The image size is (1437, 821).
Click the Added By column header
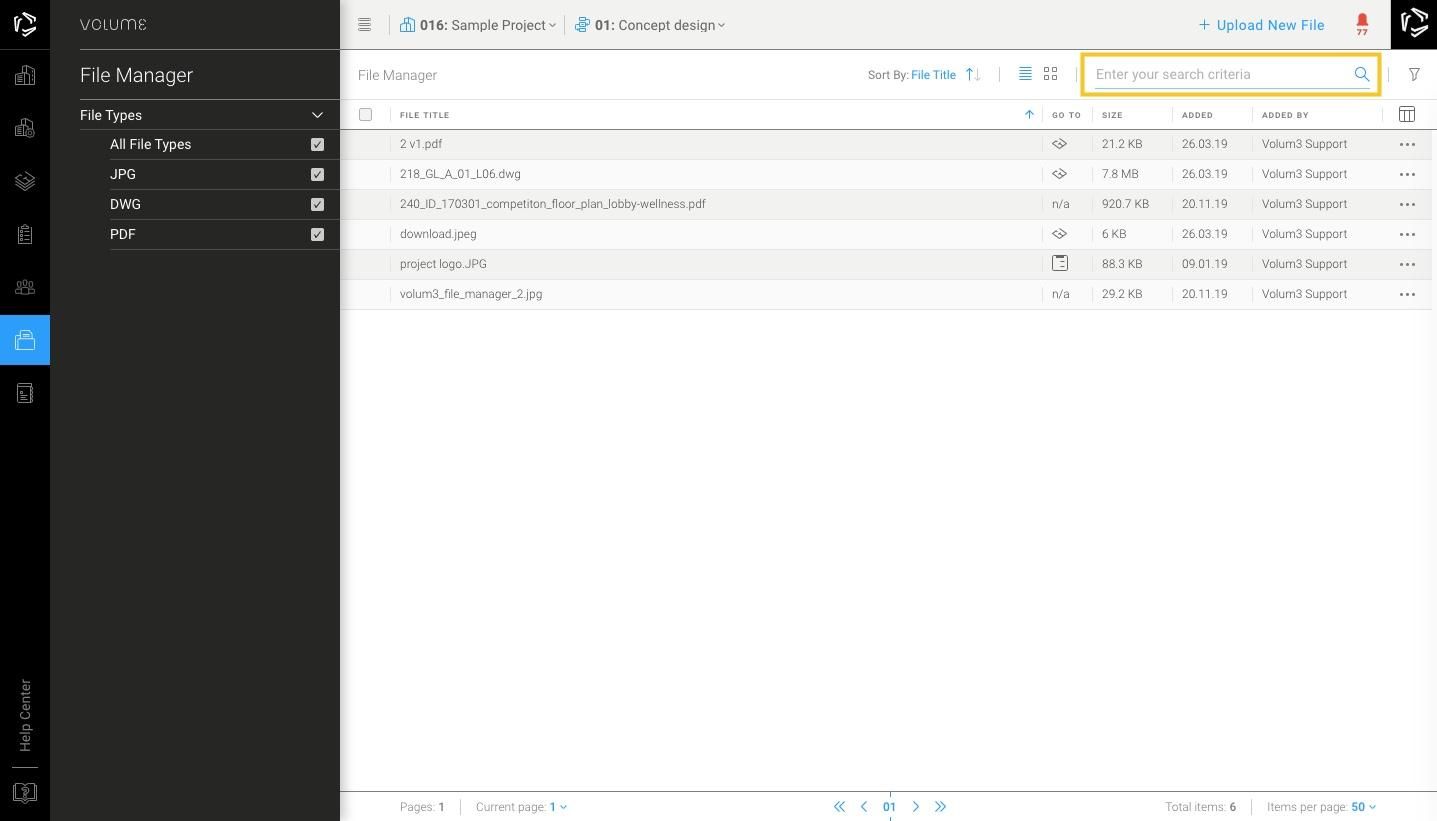click(x=1285, y=115)
